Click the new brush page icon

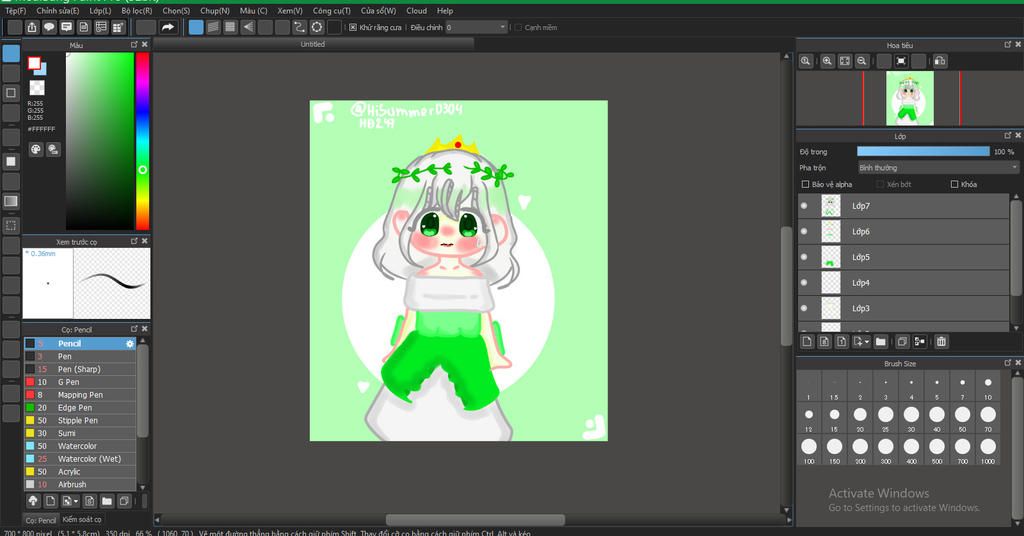50,501
